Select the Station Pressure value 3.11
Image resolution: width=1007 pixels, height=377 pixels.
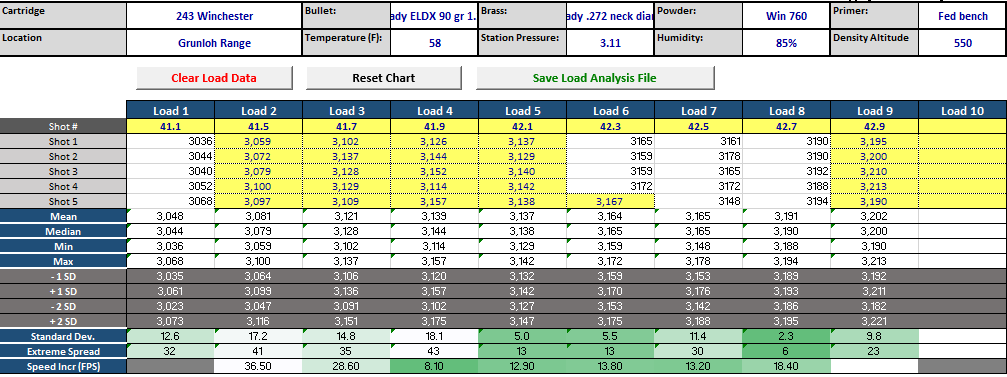610,43
